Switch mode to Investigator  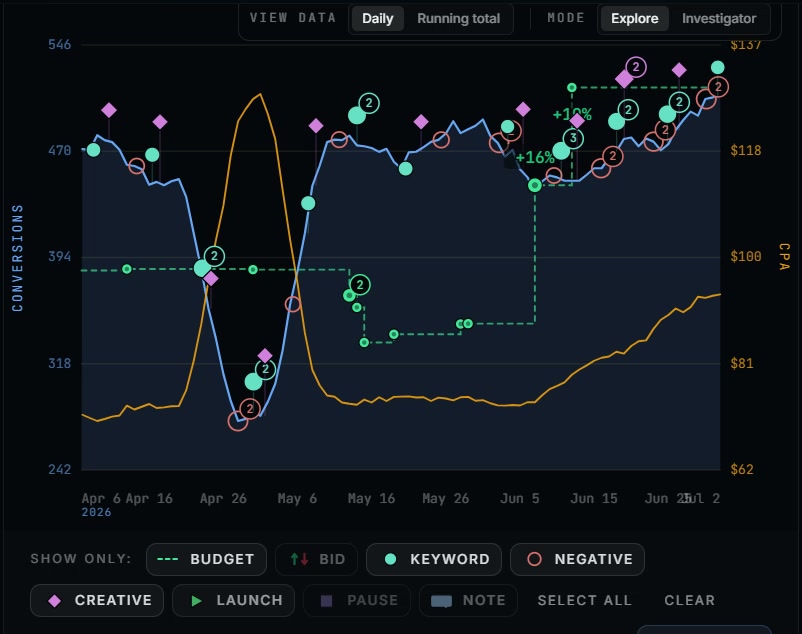(719, 19)
